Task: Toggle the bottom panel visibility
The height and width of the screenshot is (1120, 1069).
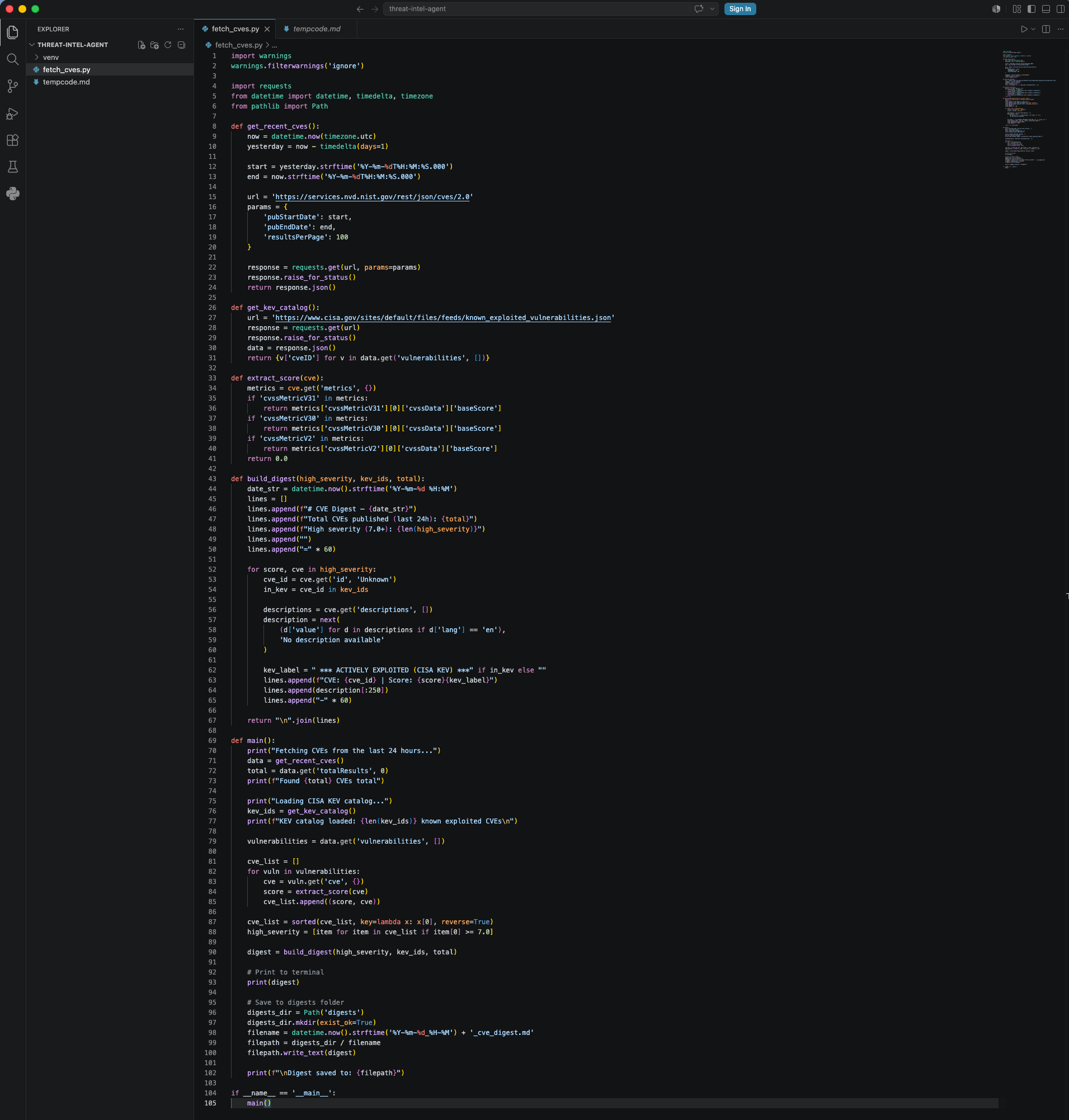Action: pyautogui.click(x=1046, y=9)
